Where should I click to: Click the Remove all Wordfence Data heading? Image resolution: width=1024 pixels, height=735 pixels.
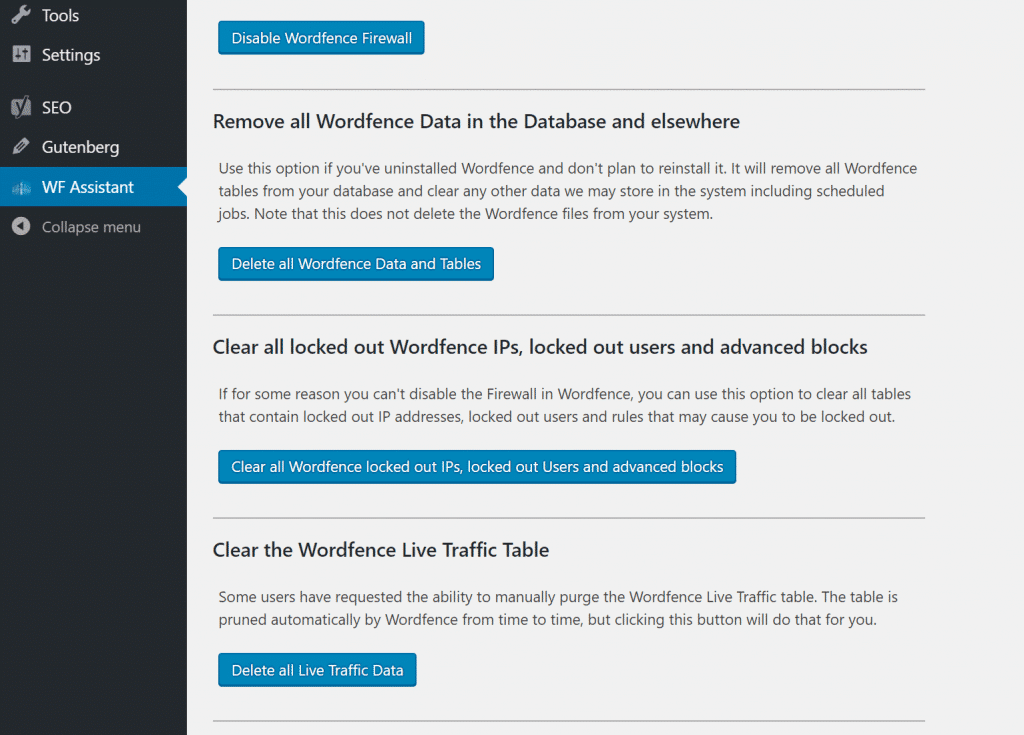475,121
